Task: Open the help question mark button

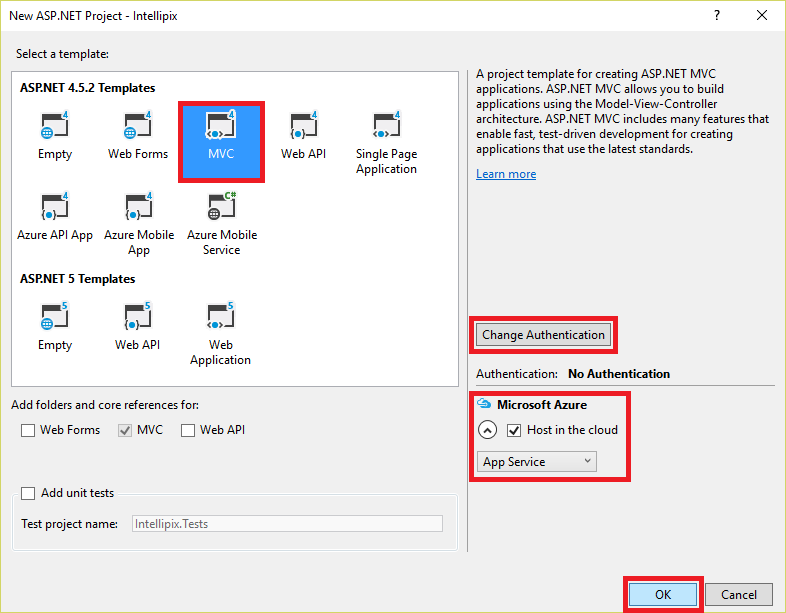Action: tap(717, 16)
